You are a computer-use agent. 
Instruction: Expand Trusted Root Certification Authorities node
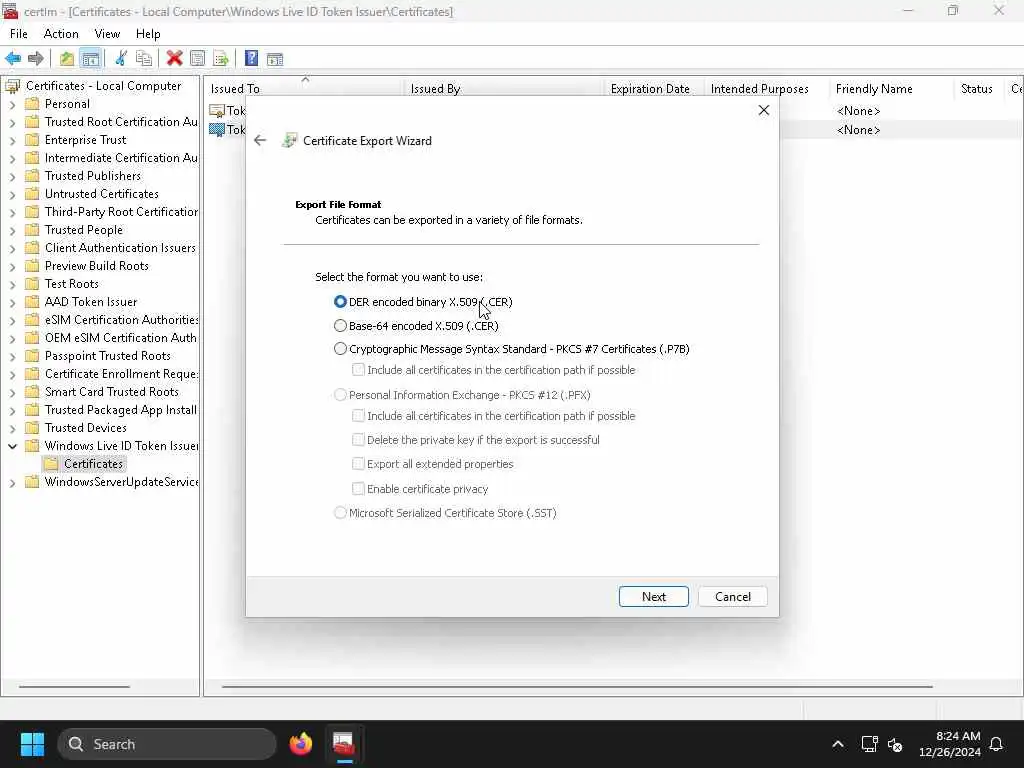click(x=12, y=122)
